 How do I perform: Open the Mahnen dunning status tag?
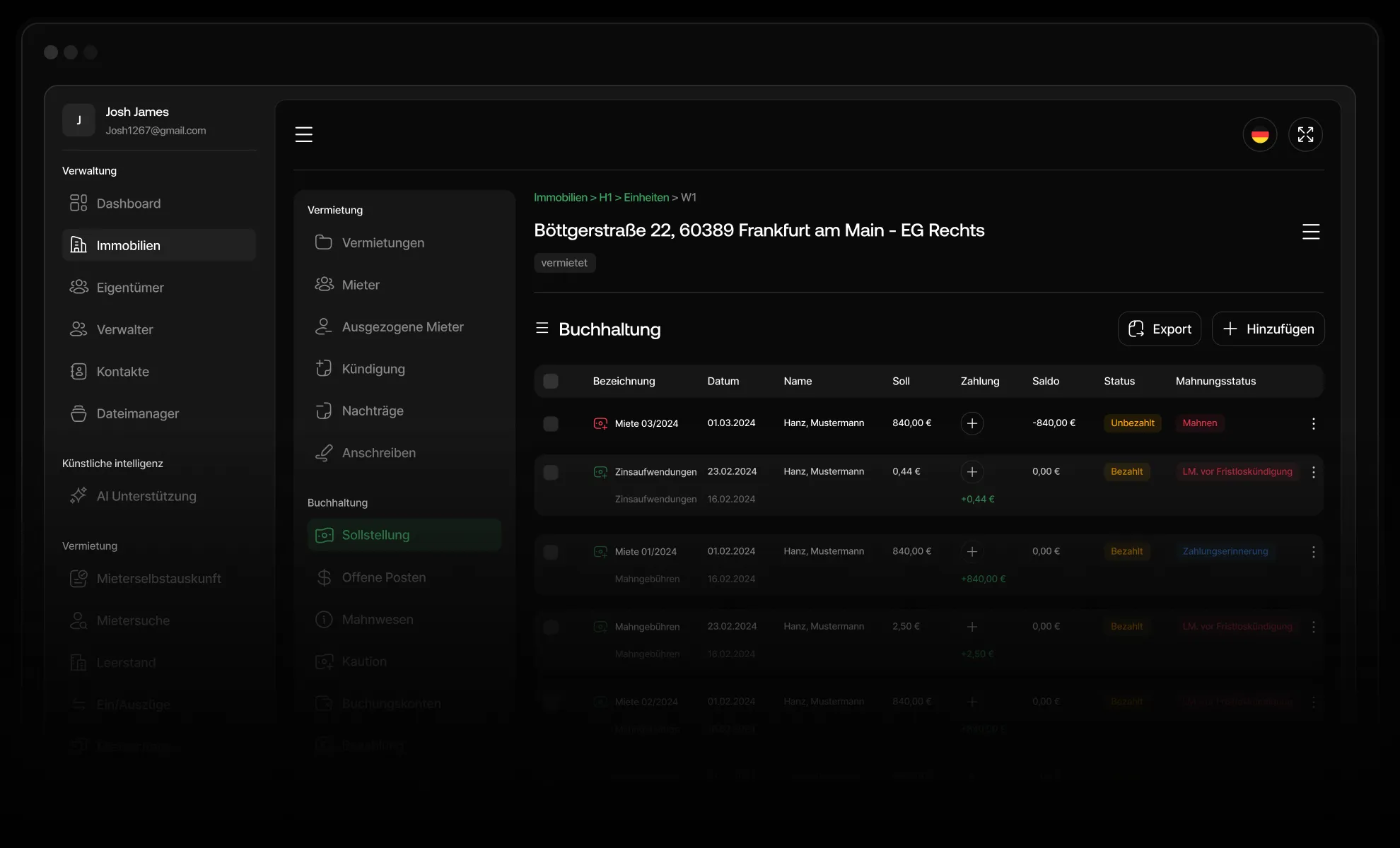point(1199,423)
